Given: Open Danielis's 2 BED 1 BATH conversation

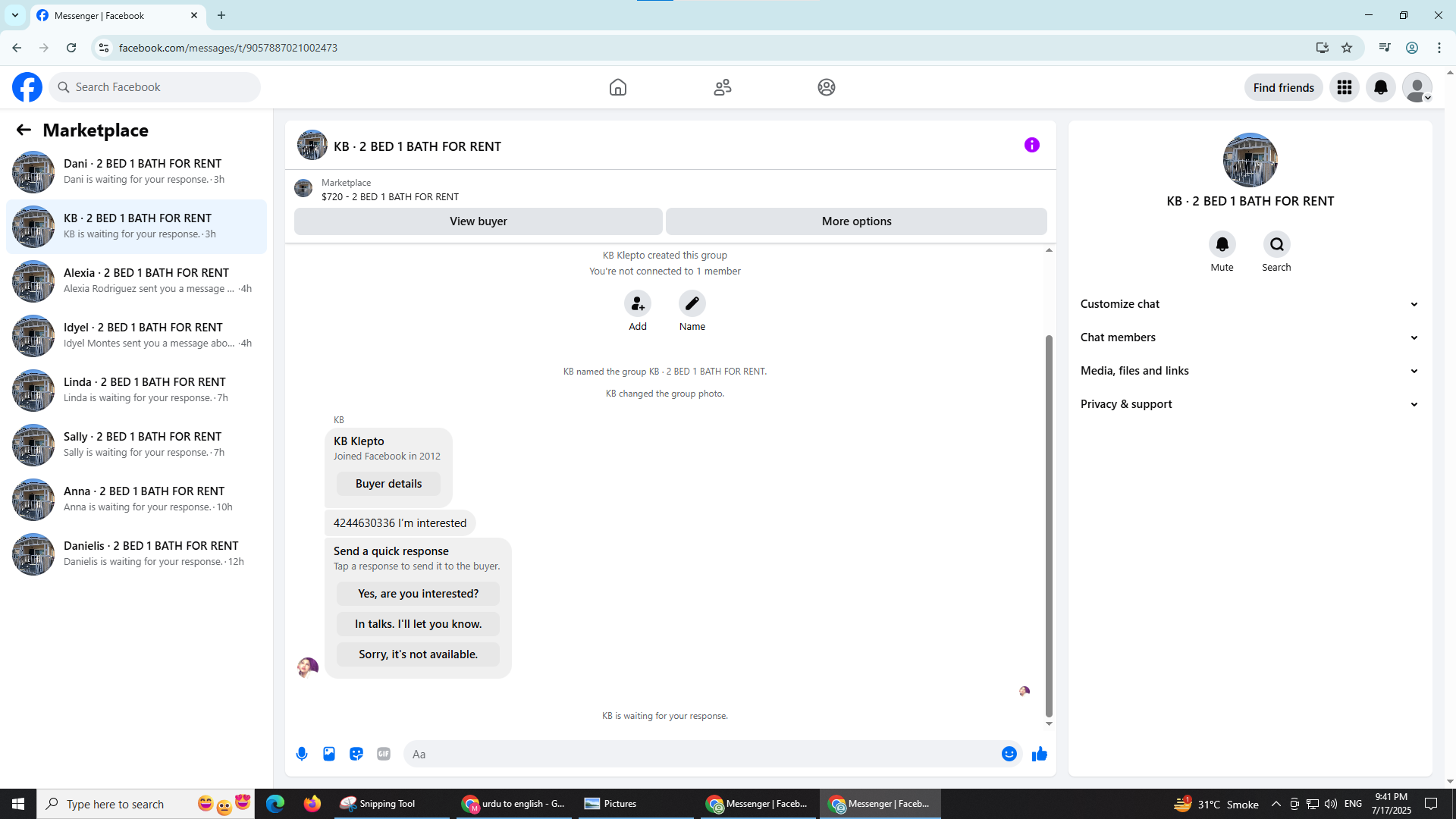Looking at the screenshot, I should [136, 554].
